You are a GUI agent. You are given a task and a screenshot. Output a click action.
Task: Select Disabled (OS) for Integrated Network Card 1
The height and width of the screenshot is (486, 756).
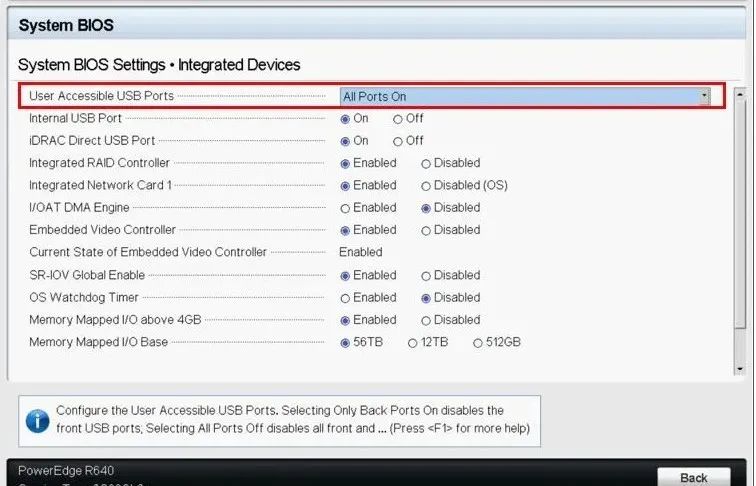click(426, 186)
